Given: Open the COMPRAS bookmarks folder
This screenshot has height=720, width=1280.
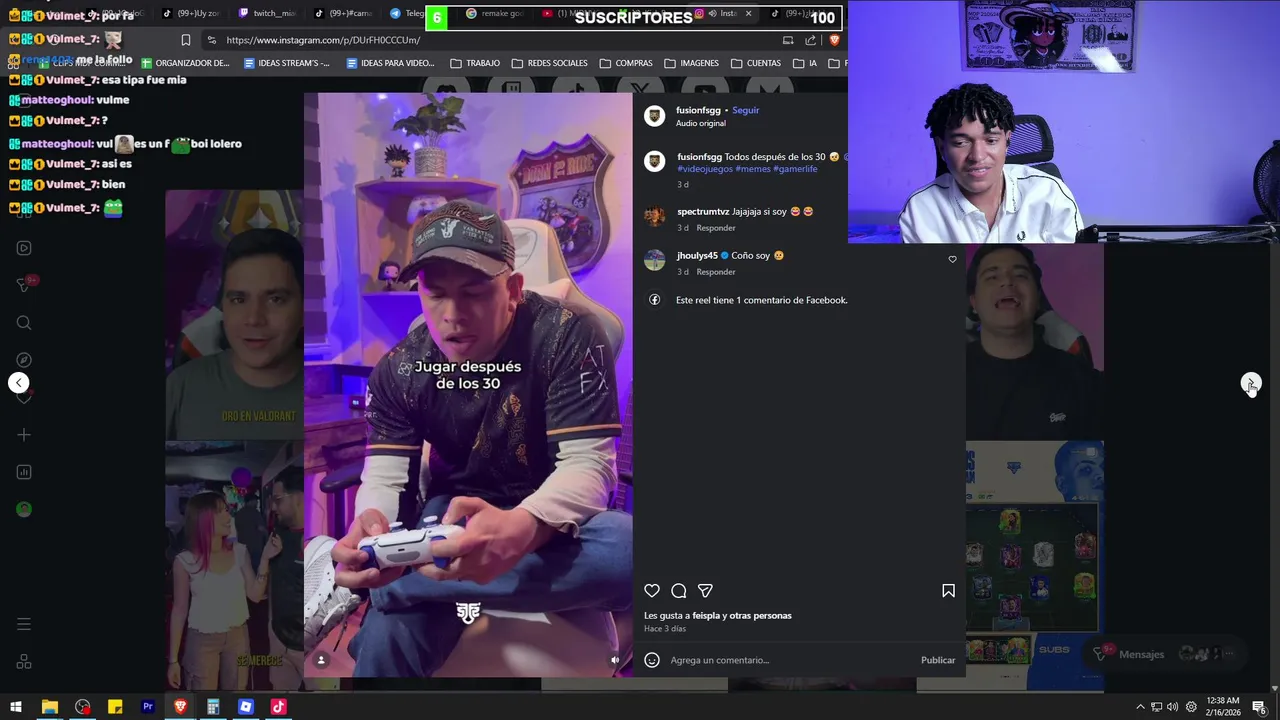Looking at the screenshot, I should pyautogui.click(x=626, y=63).
